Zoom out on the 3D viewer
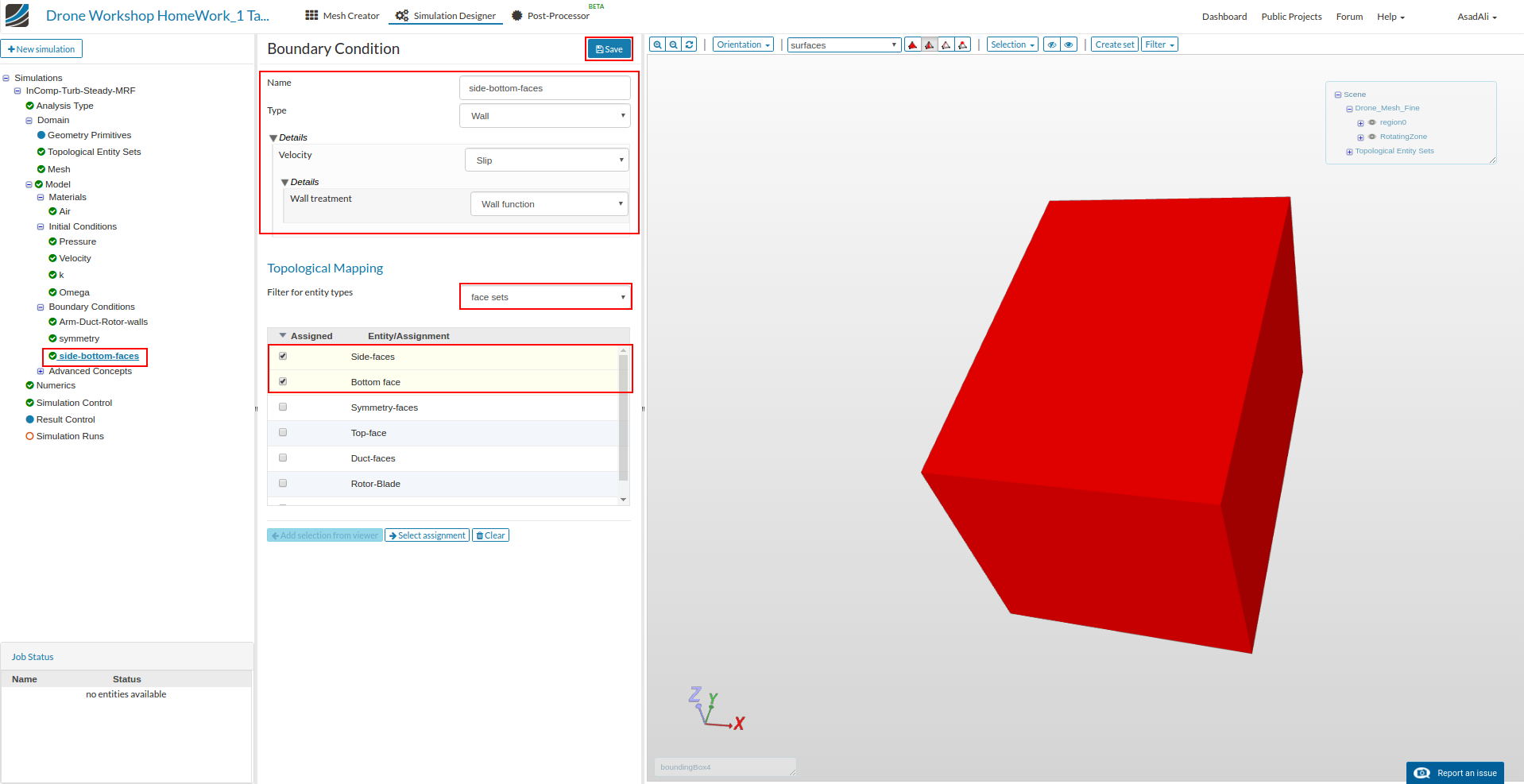The height and width of the screenshot is (784, 1524). pyautogui.click(x=673, y=44)
